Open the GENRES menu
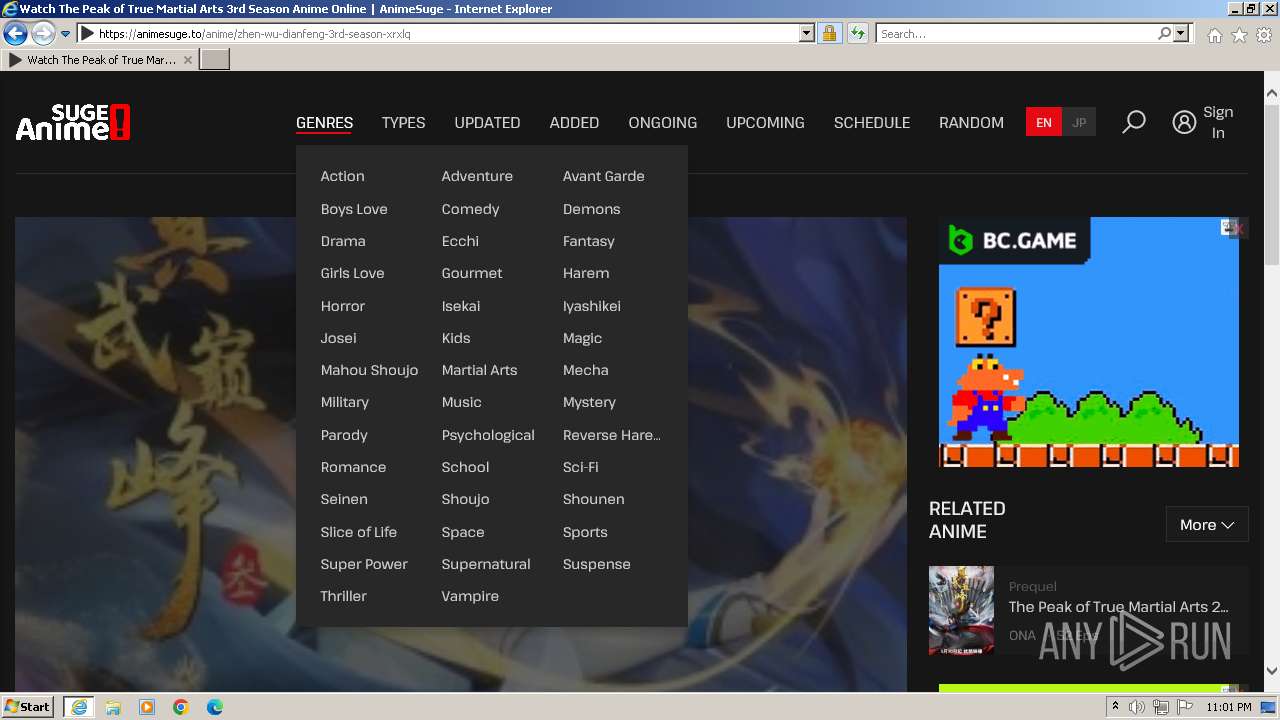Screen dimensions: 1280x720 [x=324, y=122]
